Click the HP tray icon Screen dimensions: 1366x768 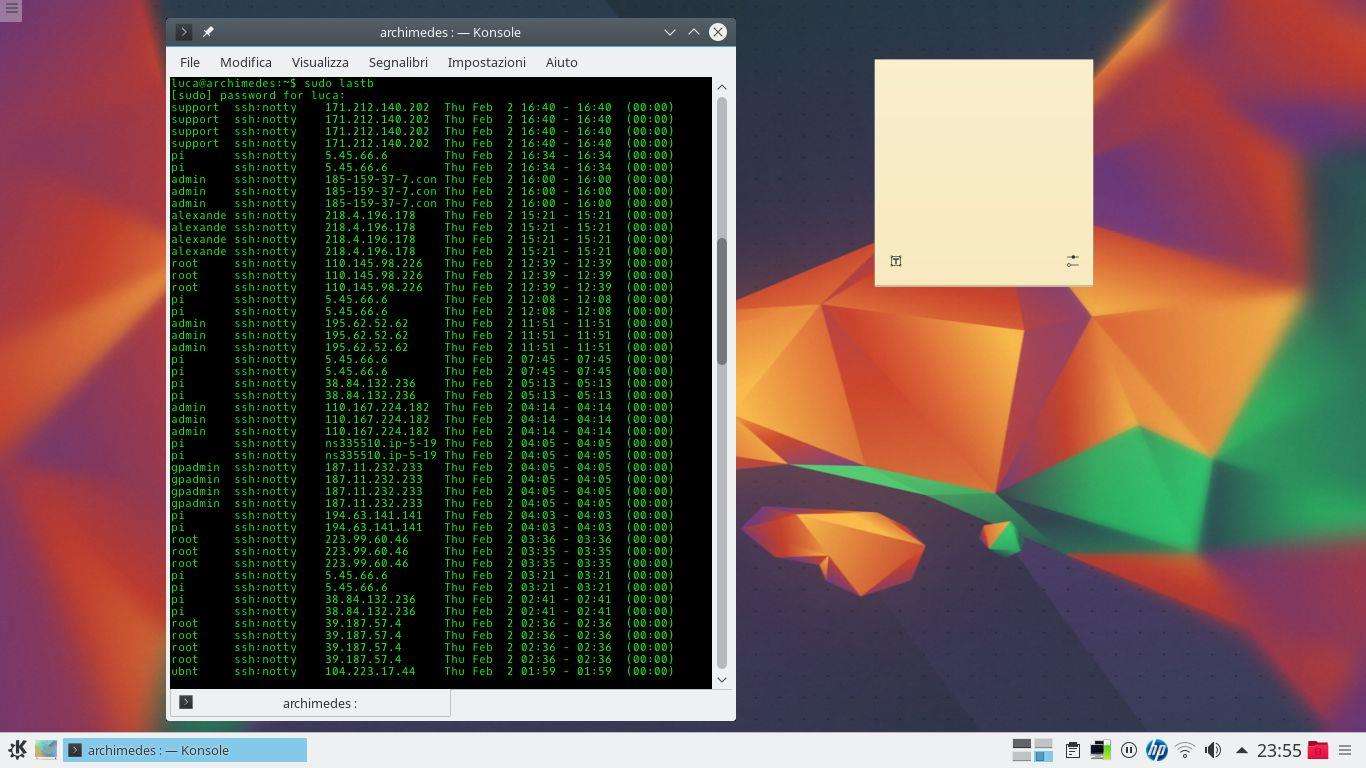click(x=1157, y=750)
